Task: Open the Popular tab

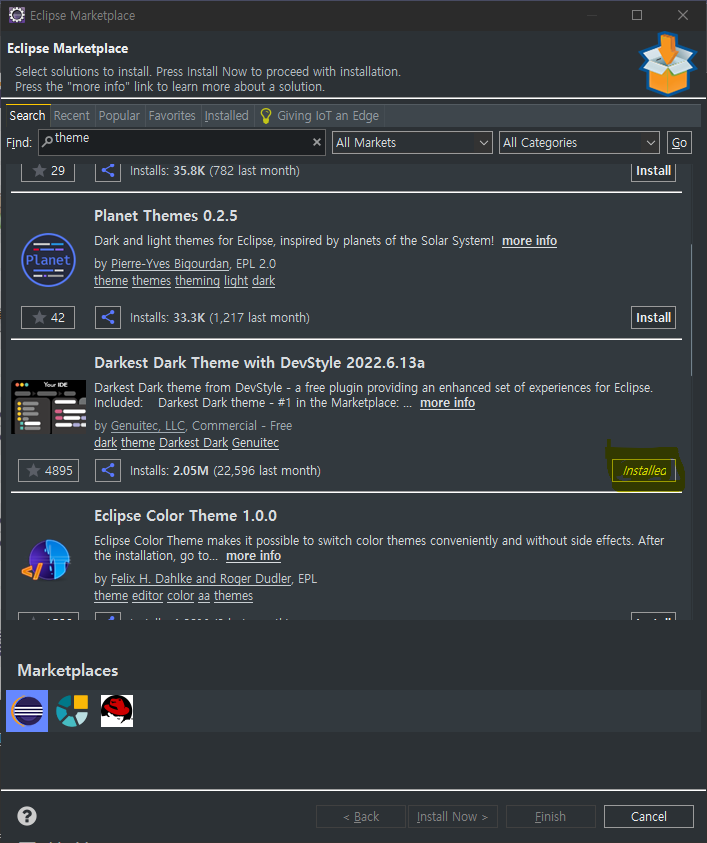Action: click(119, 116)
